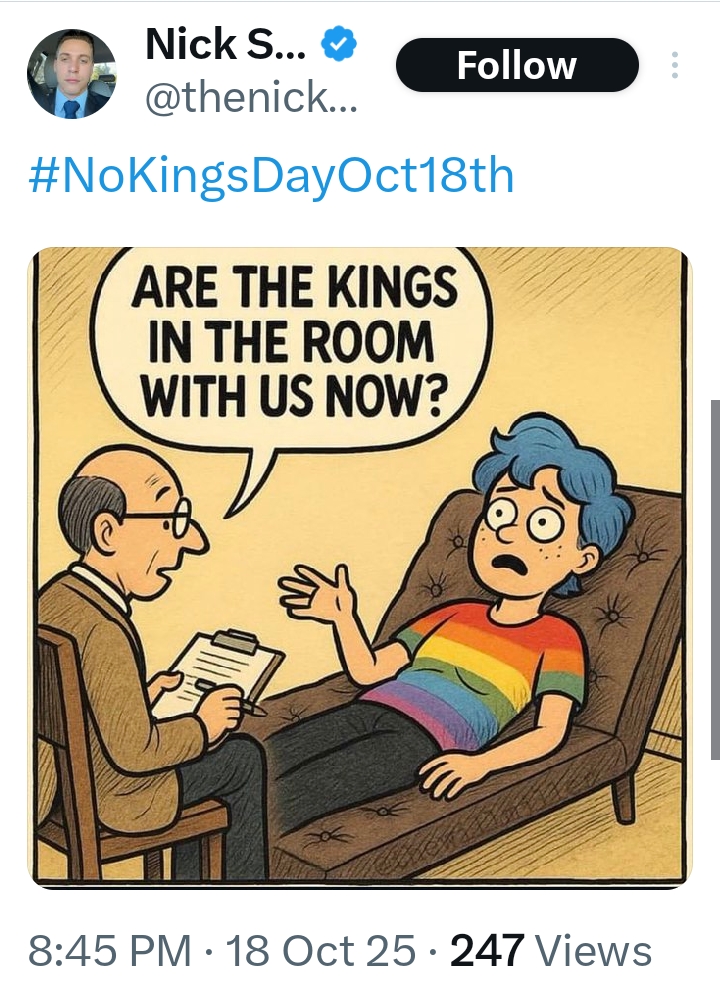
Task: Open the cartoon image in full view
Action: tap(360, 568)
